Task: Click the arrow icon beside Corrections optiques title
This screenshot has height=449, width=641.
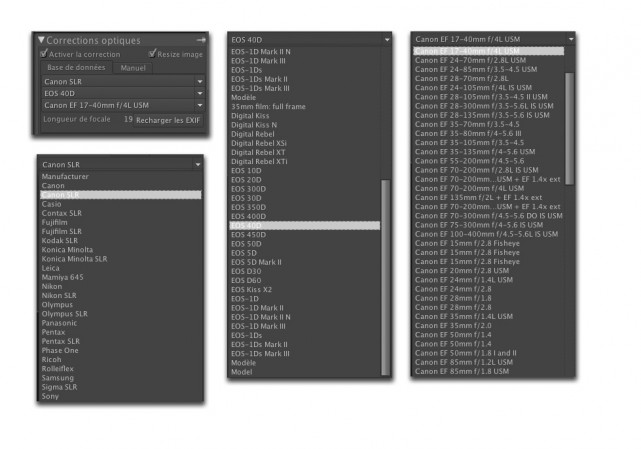Action: (201, 40)
